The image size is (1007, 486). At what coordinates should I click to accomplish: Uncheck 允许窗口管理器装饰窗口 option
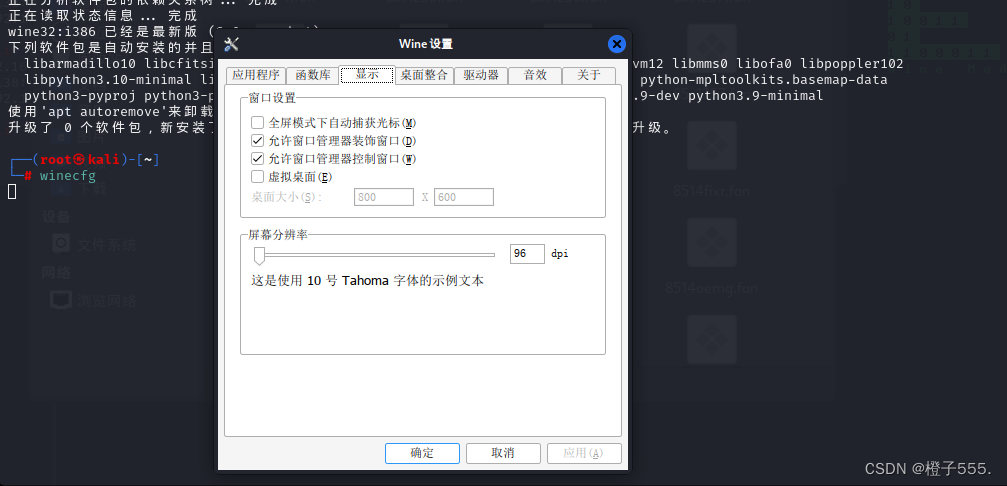coord(258,141)
